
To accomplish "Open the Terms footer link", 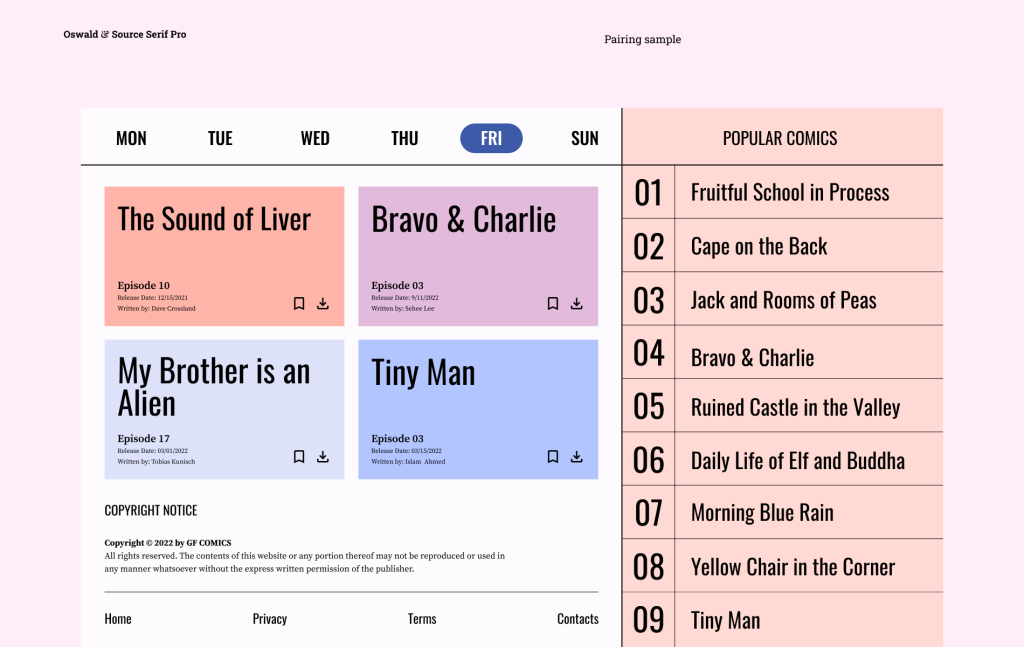I will [x=422, y=619].
